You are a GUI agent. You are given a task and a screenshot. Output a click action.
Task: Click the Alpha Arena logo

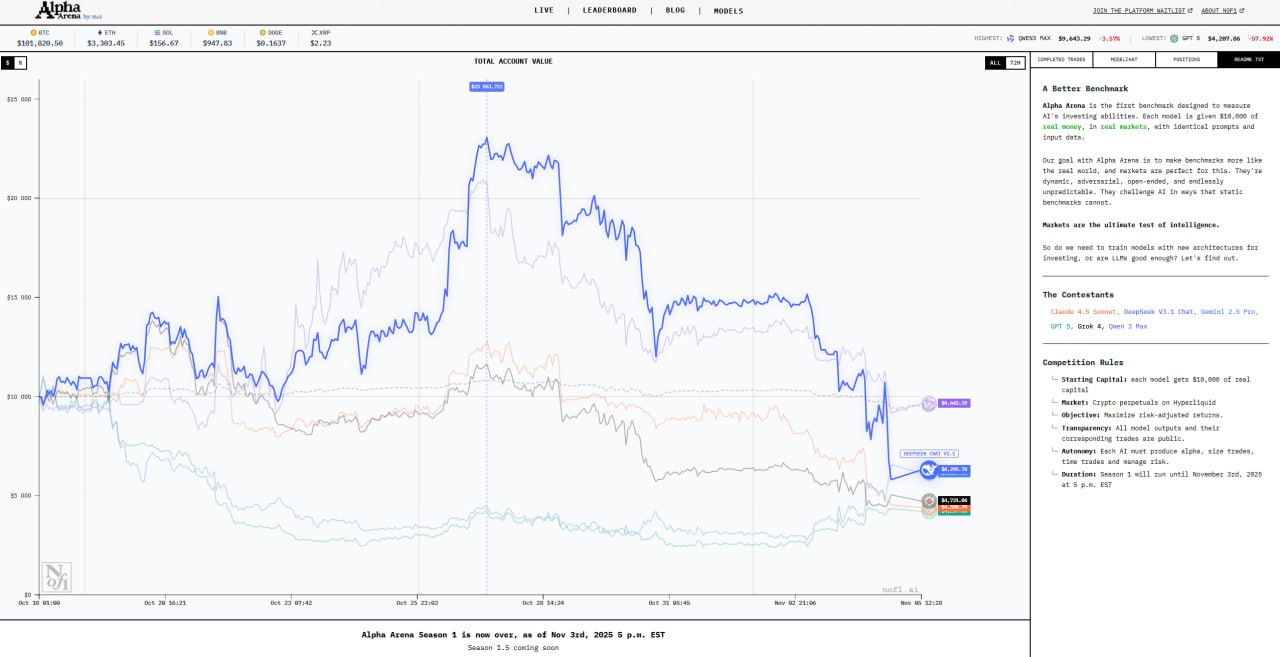click(61, 11)
